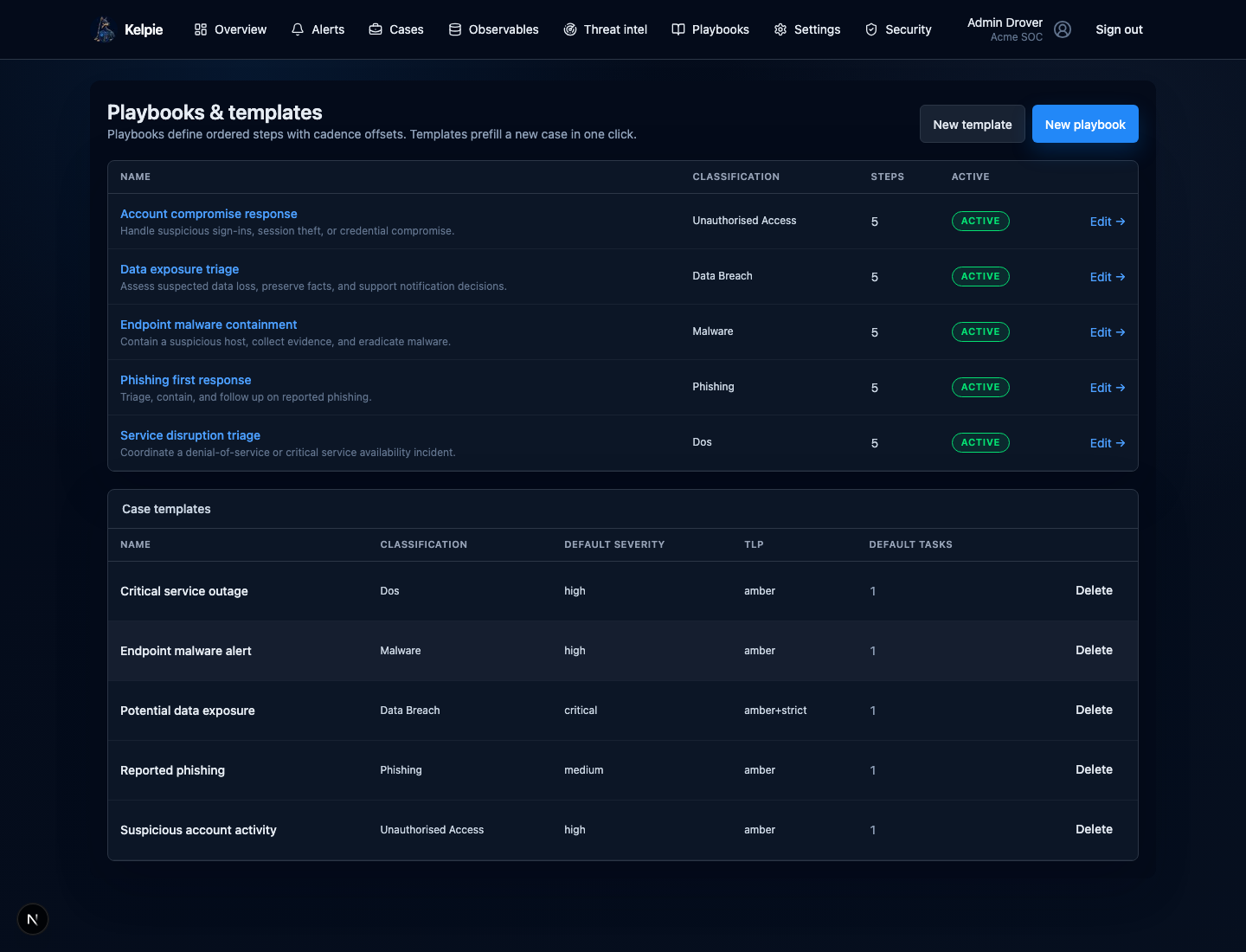Open Phishing first response playbook
The height and width of the screenshot is (952, 1246).
pos(185,380)
